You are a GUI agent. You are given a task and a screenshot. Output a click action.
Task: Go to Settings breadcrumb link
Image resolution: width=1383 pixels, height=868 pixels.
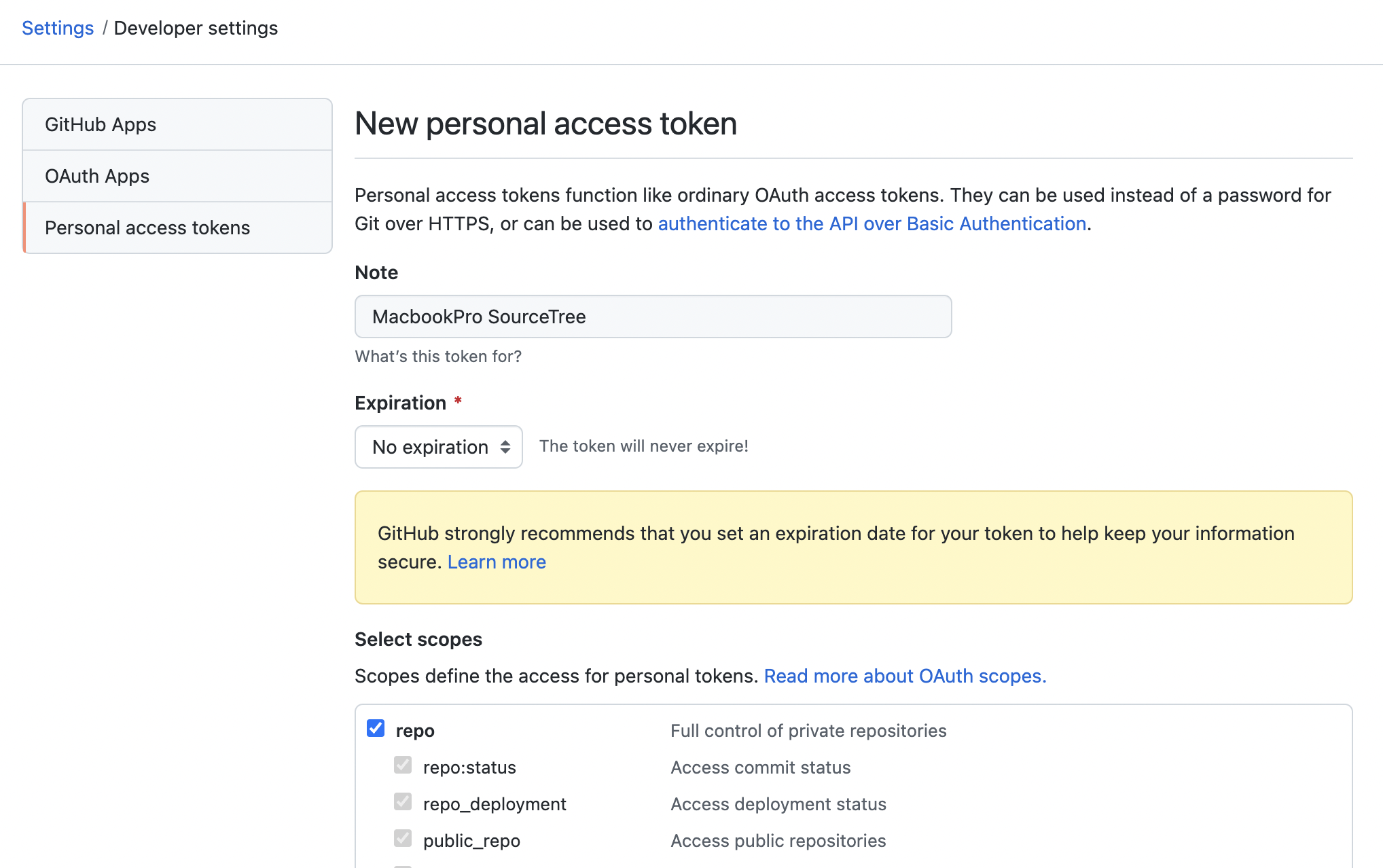coord(58,28)
